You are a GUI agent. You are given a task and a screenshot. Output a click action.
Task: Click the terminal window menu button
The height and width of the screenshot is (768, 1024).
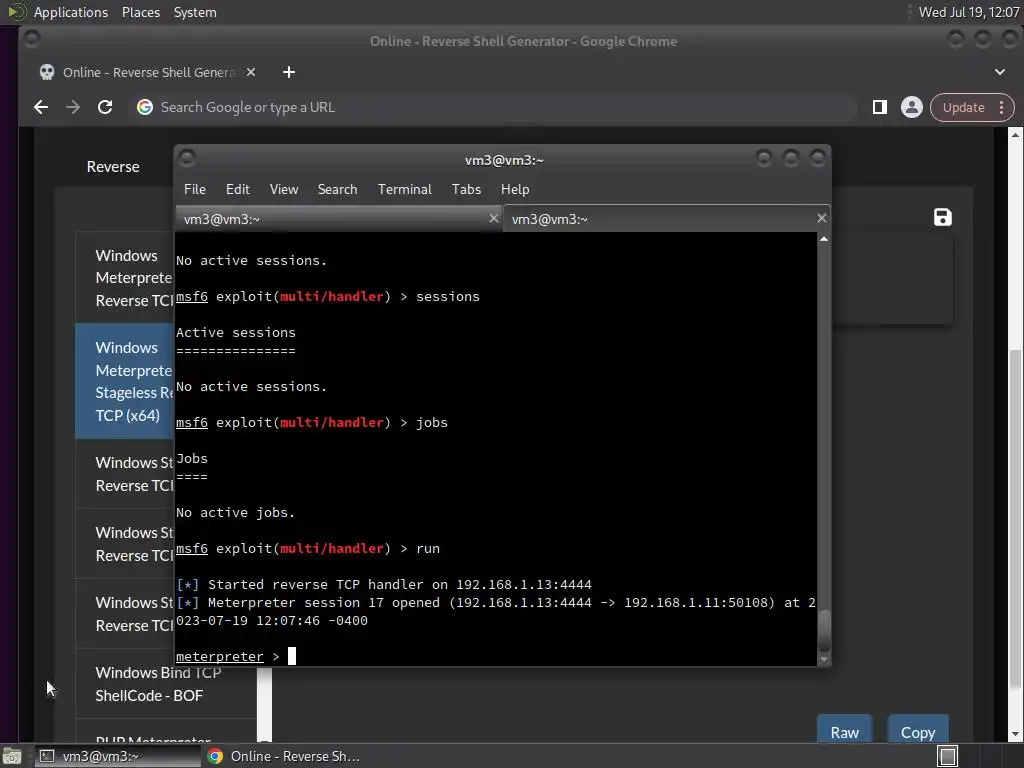[x=187, y=157]
